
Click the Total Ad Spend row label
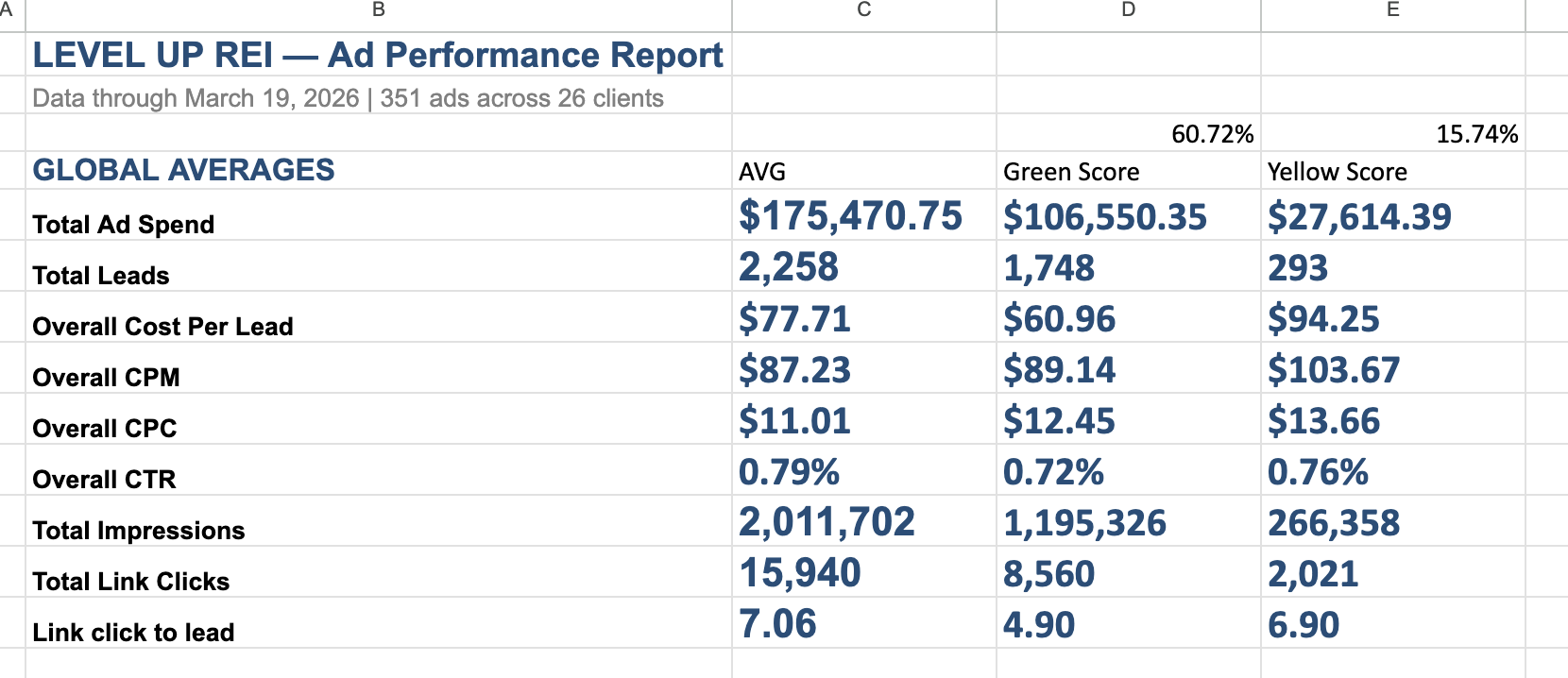tap(379, 215)
